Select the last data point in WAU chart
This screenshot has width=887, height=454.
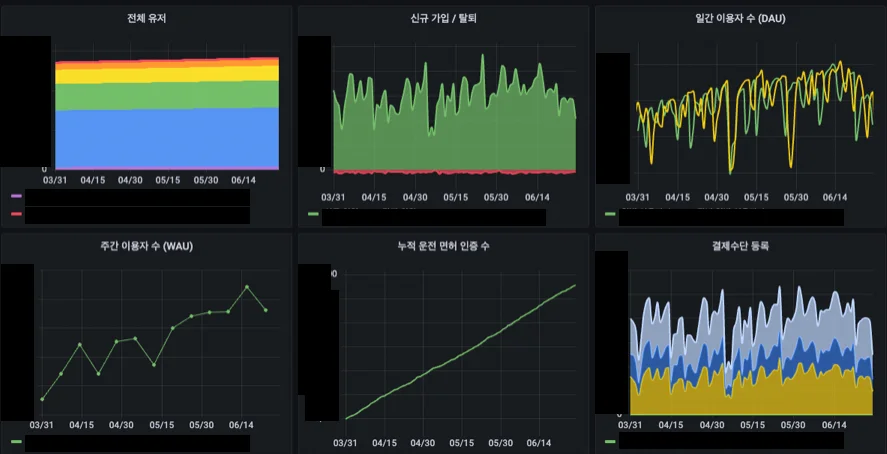click(265, 310)
